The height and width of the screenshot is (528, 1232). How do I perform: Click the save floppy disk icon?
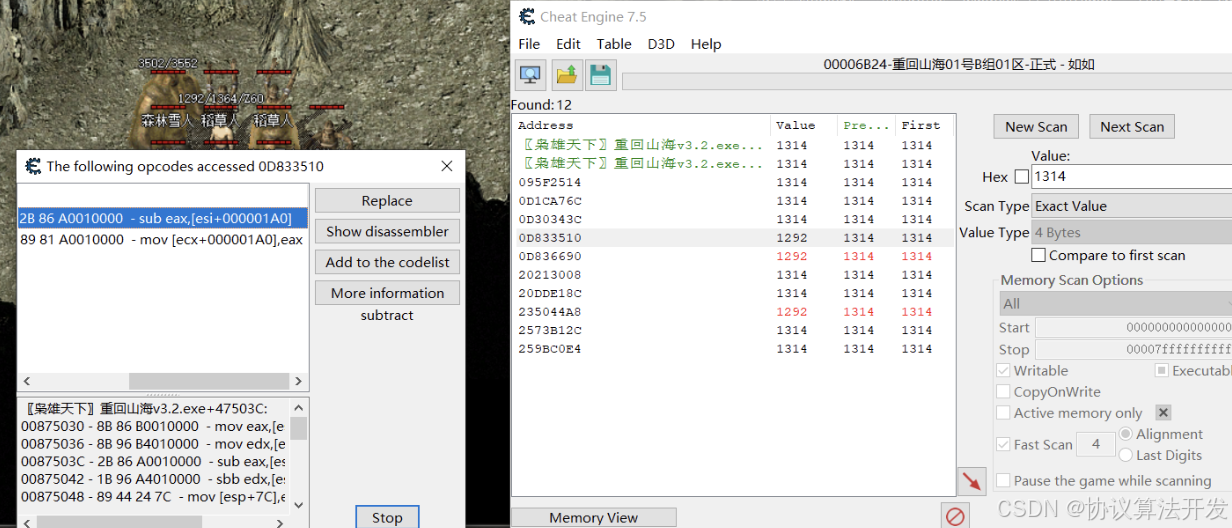600,75
